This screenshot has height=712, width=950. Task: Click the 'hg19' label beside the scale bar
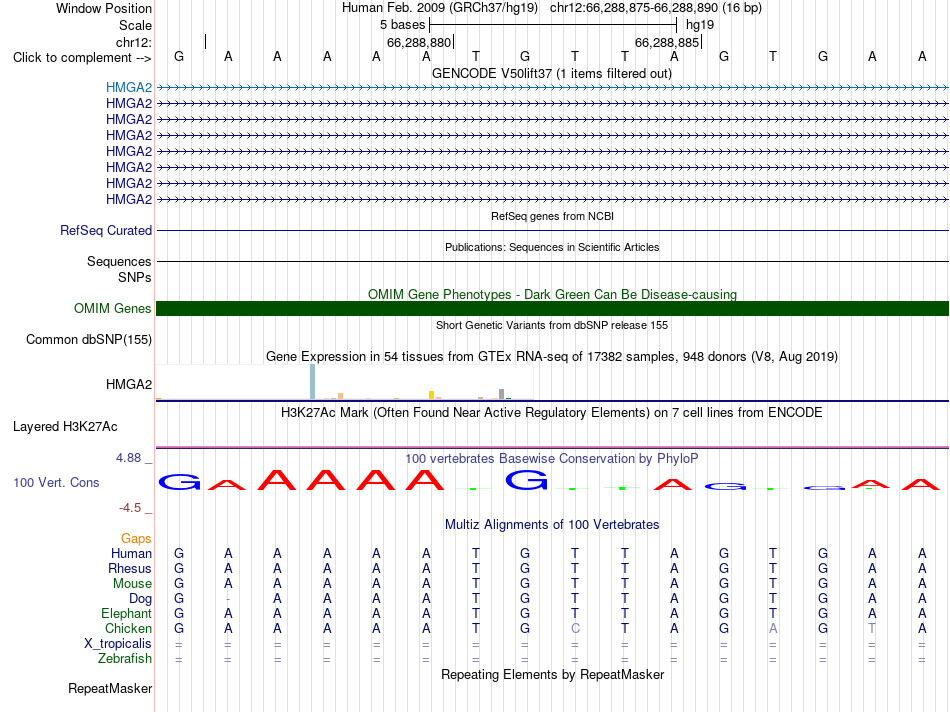click(700, 25)
